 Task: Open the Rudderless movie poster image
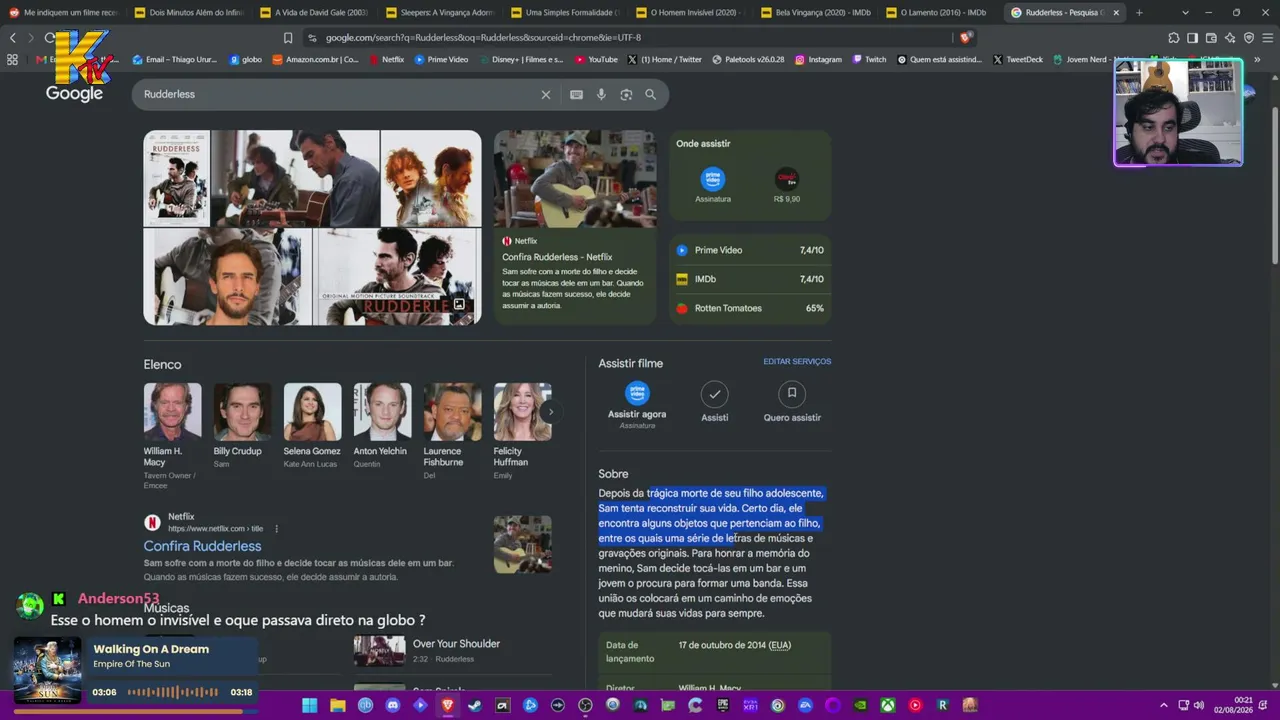click(176, 179)
